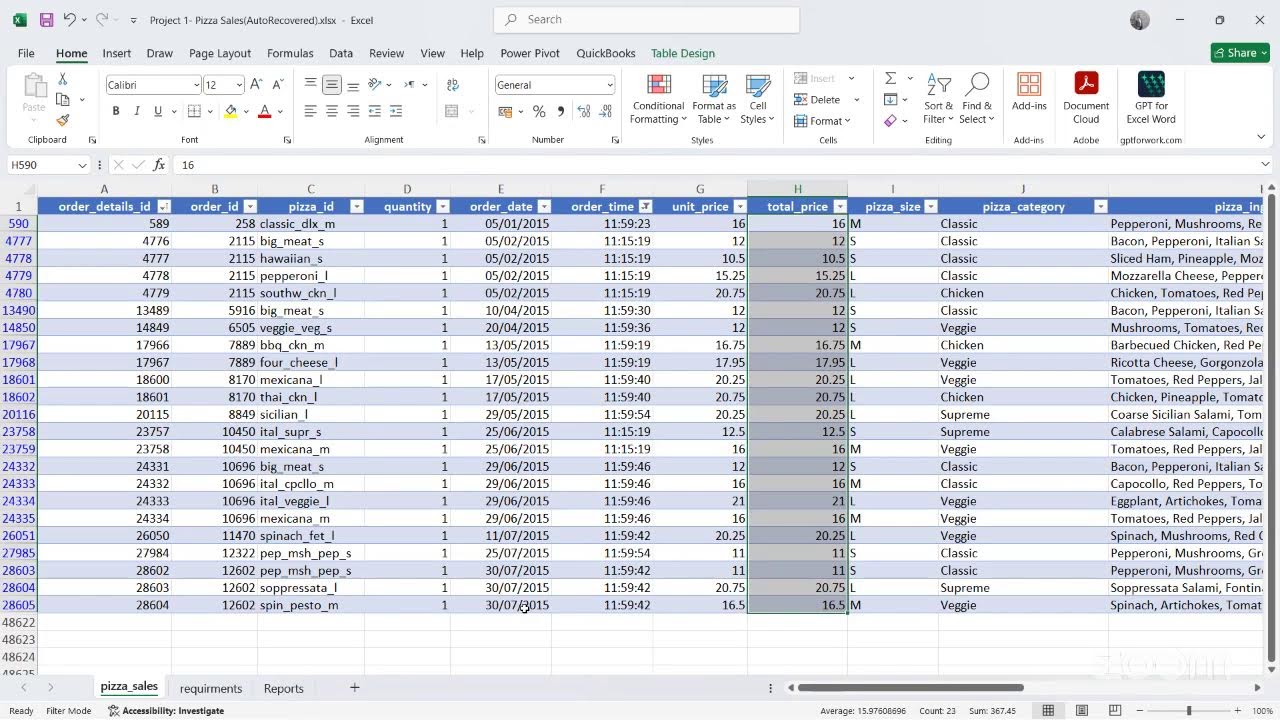1280x720 pixels.
Task: Open Format as Table gallery
Action: tap(714, 99)
